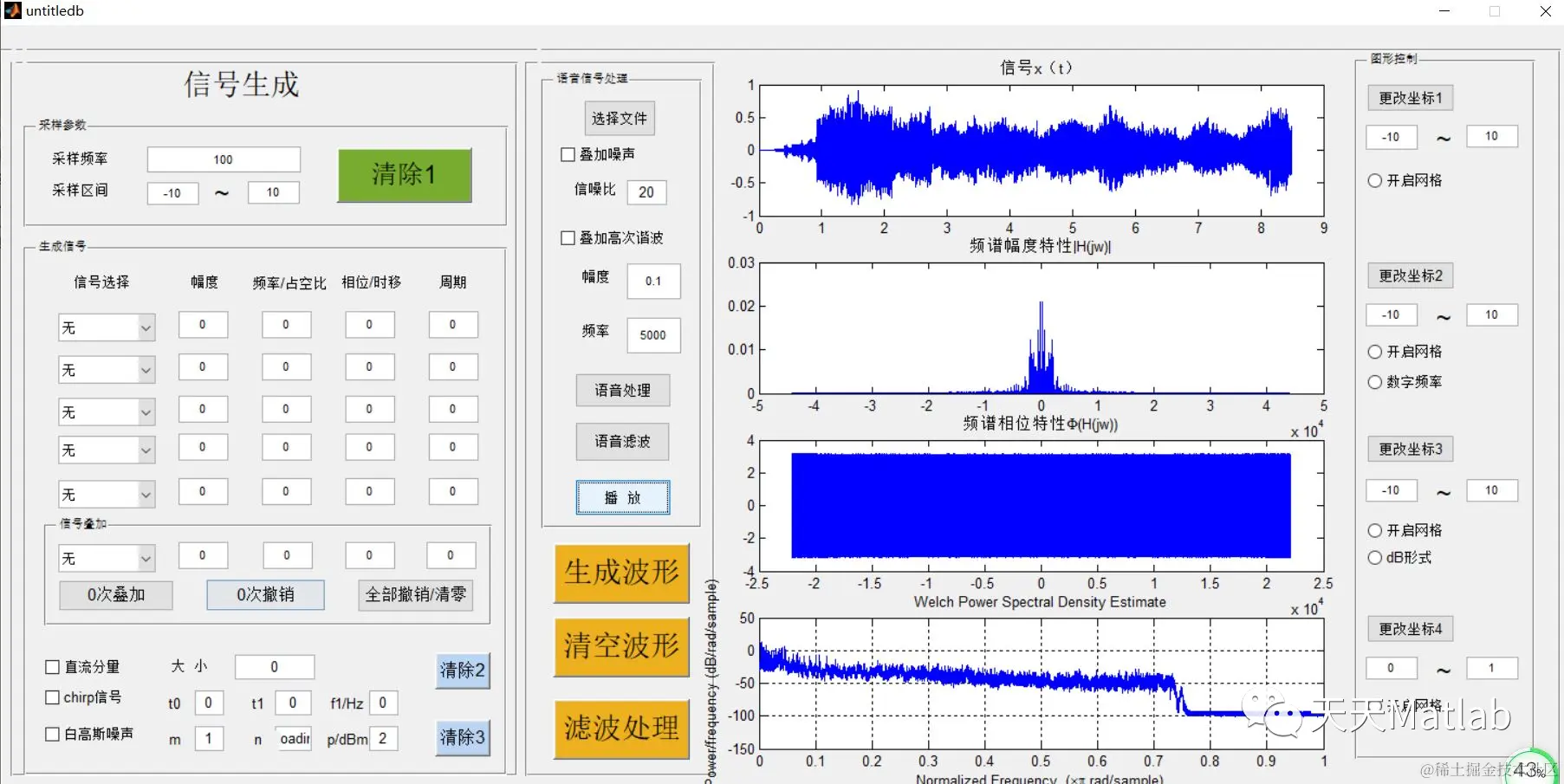Screen dimensions: 1564x784
Task: Click the Welch Power Spectral Density plot
Action: (1042, 683)
